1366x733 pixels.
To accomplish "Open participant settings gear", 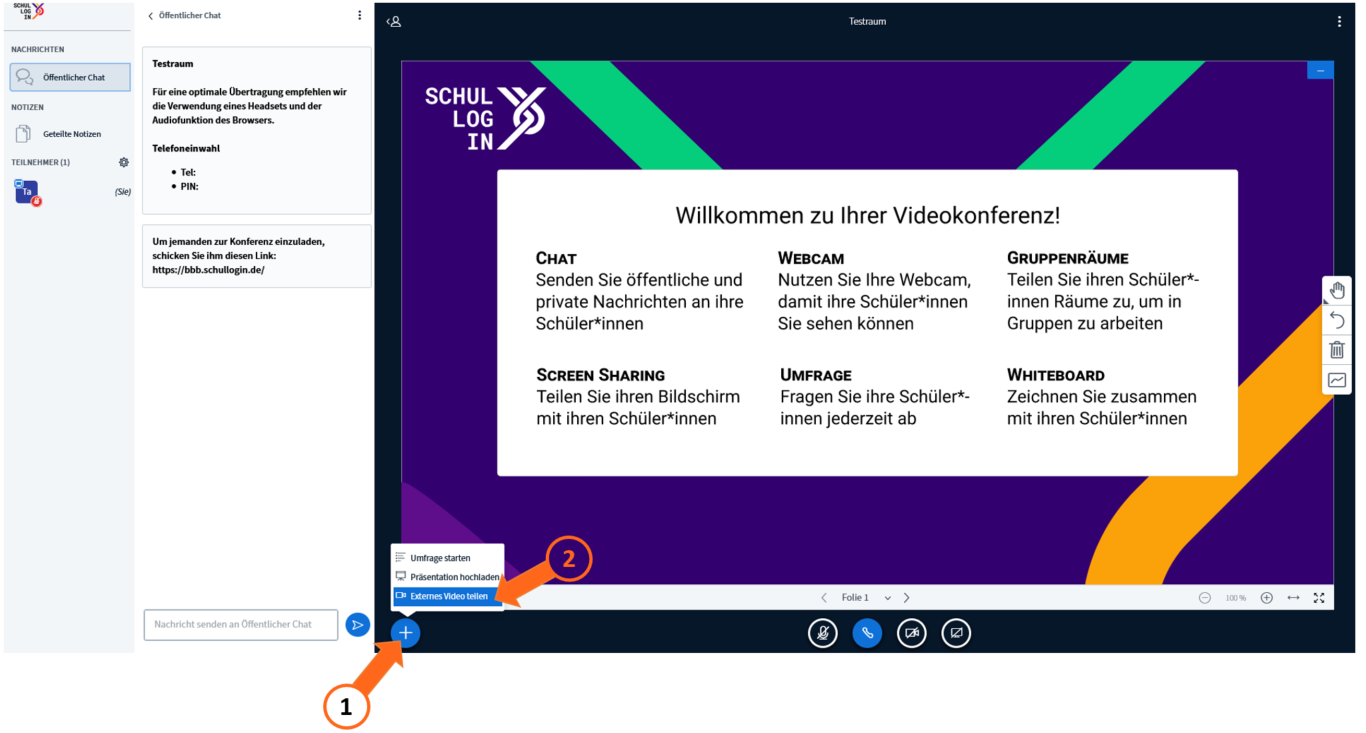I will pyautogui.click(x=124, y=162).
